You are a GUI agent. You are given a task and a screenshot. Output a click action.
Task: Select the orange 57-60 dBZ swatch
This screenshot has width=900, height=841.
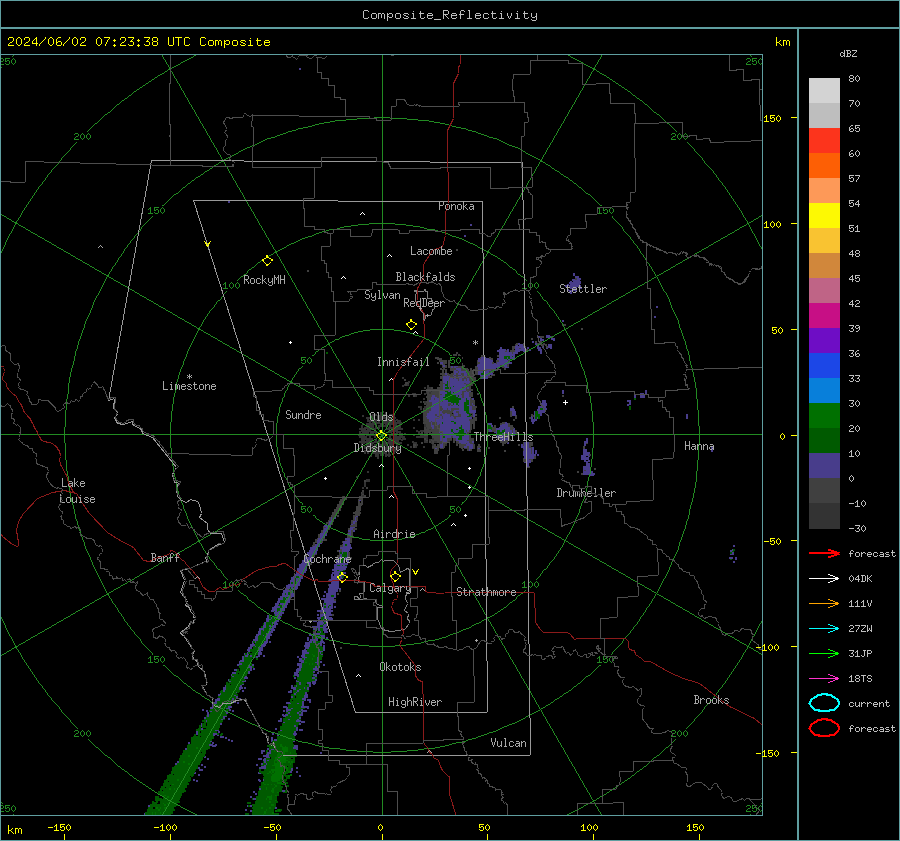point(824,165)
